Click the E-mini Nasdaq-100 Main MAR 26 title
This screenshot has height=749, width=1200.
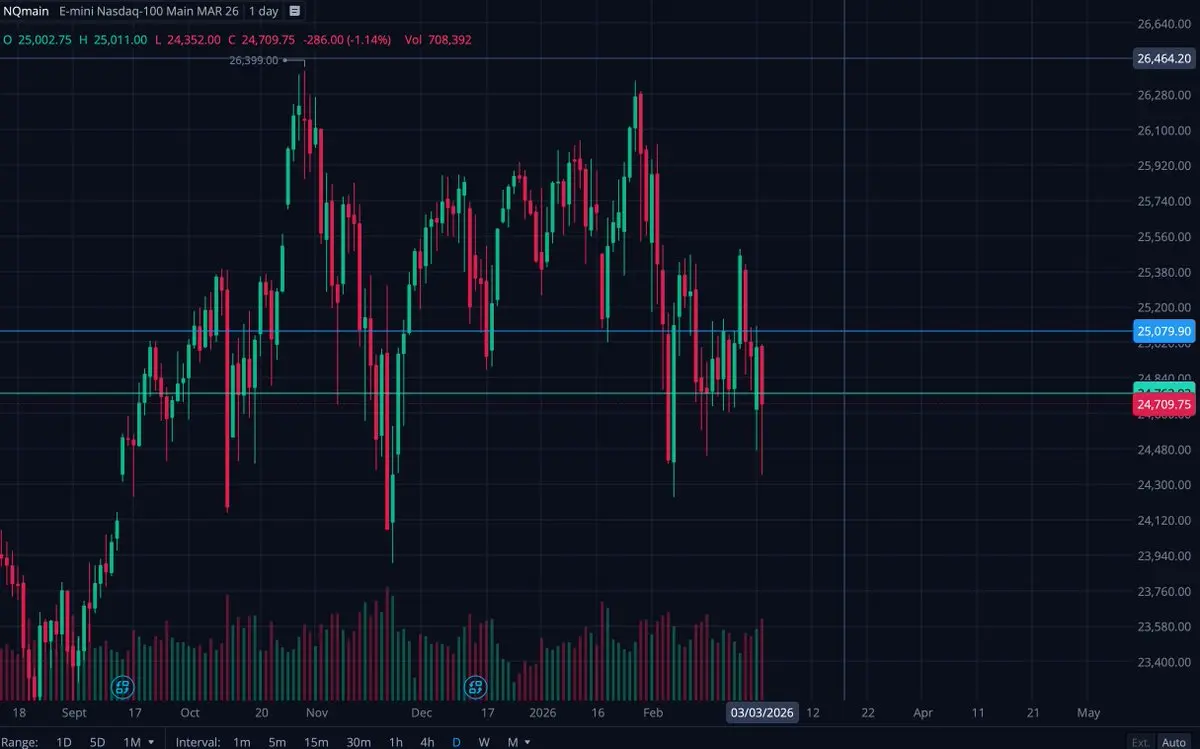[149, 11]
